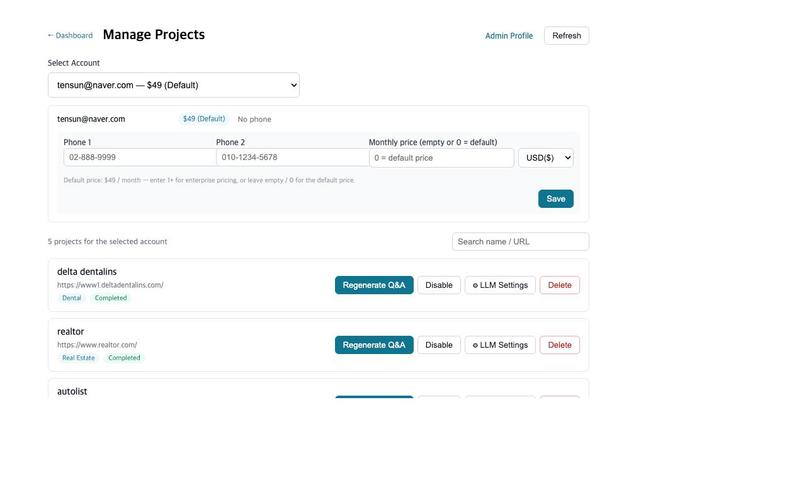The width and height of the screenshot is (806, 504).
Task: Focus the Phone 1 input field
Action: coord(140,157)
